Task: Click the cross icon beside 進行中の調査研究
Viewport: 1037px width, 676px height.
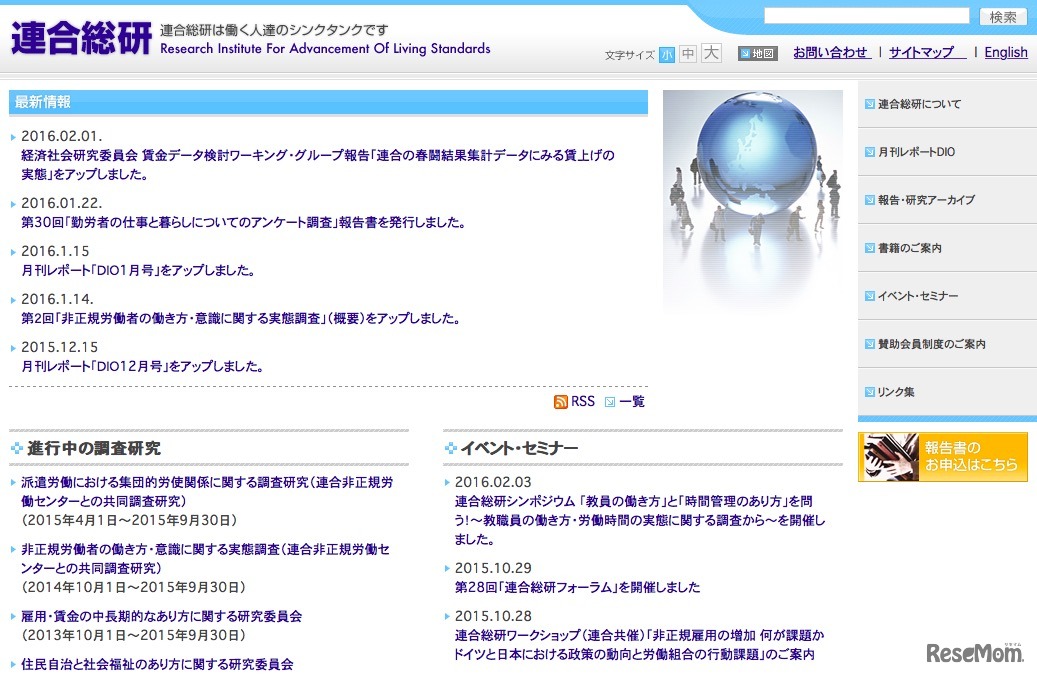Action: click(17, 448)
